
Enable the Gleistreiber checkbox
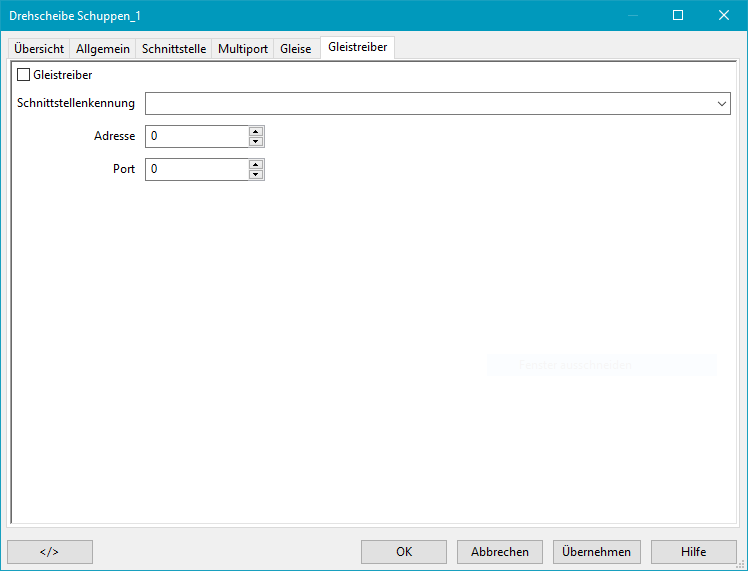(24, 74)
